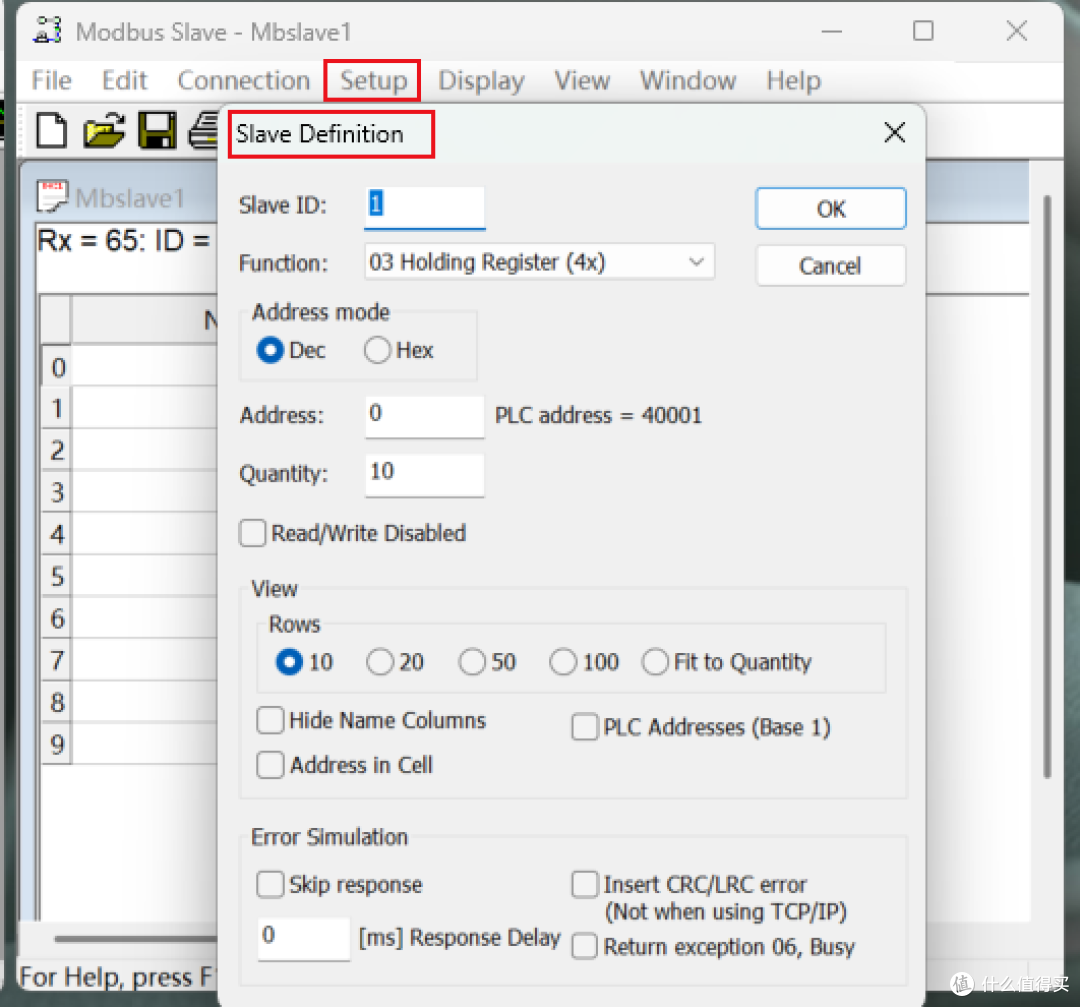Click the PLC address = 40001 text

click(599, 415)
